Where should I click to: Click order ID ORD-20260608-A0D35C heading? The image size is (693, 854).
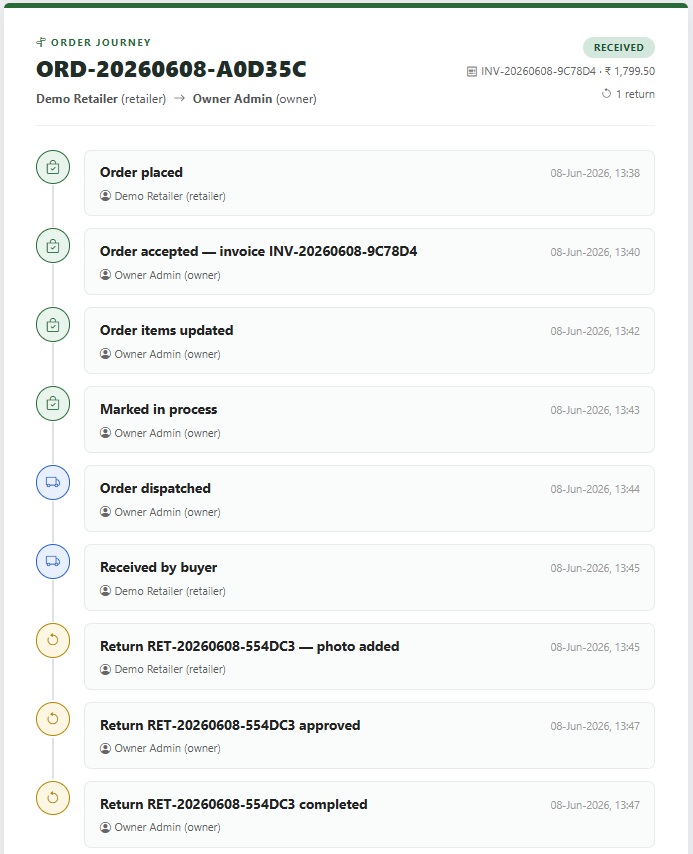coord(171,69)
